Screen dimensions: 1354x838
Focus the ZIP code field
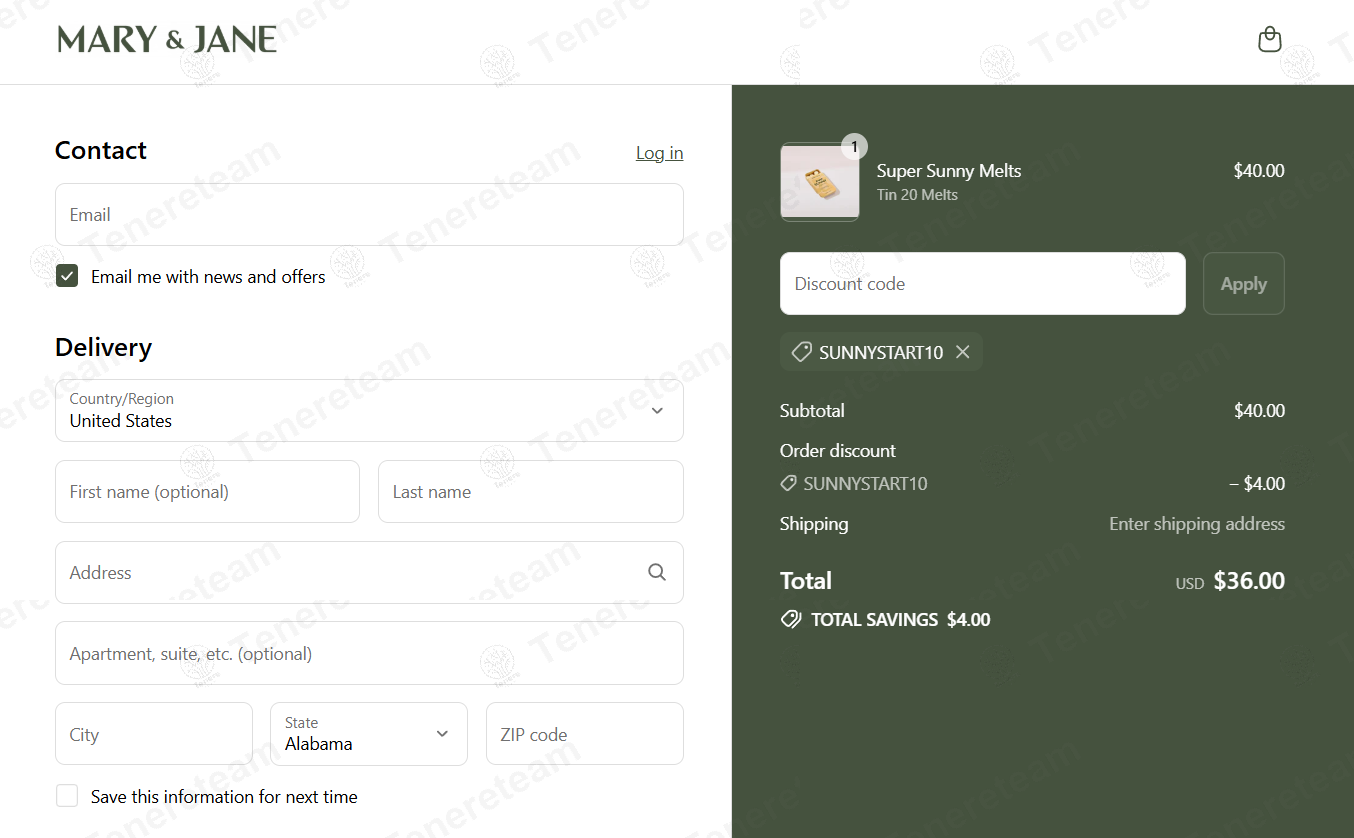(x=585, y=734)
